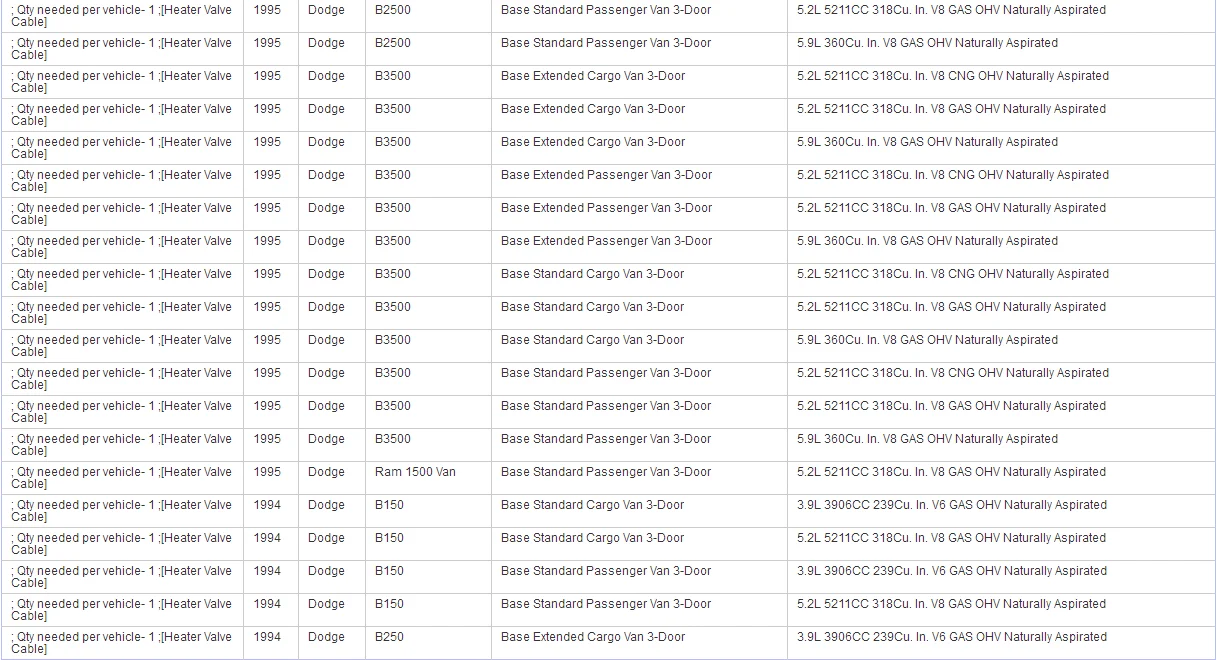1217x660 pixels.
Task: Click "Base Extended Cargo Van 3-Door" in B3500 CNG row
Action: [593, 76]
